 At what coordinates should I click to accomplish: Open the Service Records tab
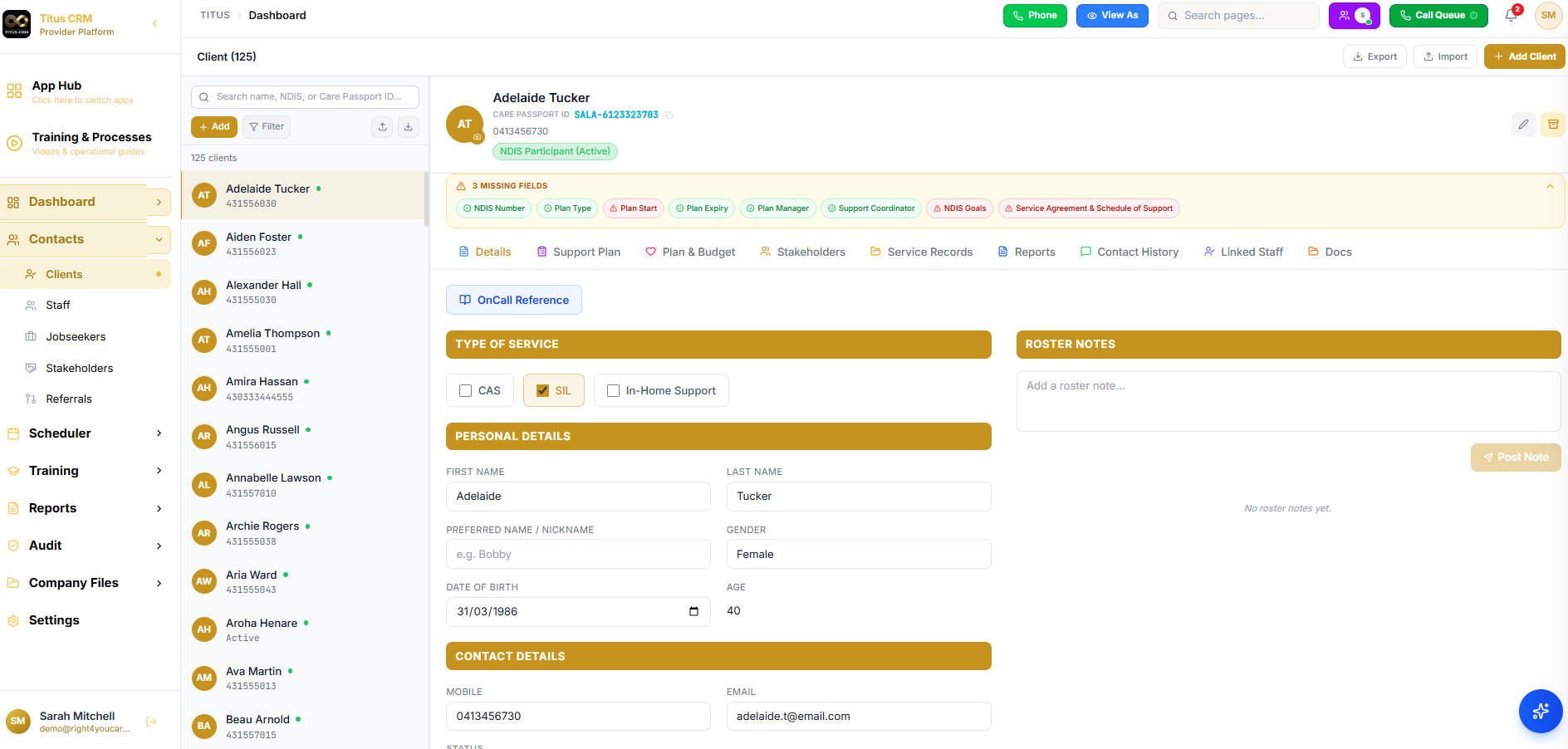(921, 252)
